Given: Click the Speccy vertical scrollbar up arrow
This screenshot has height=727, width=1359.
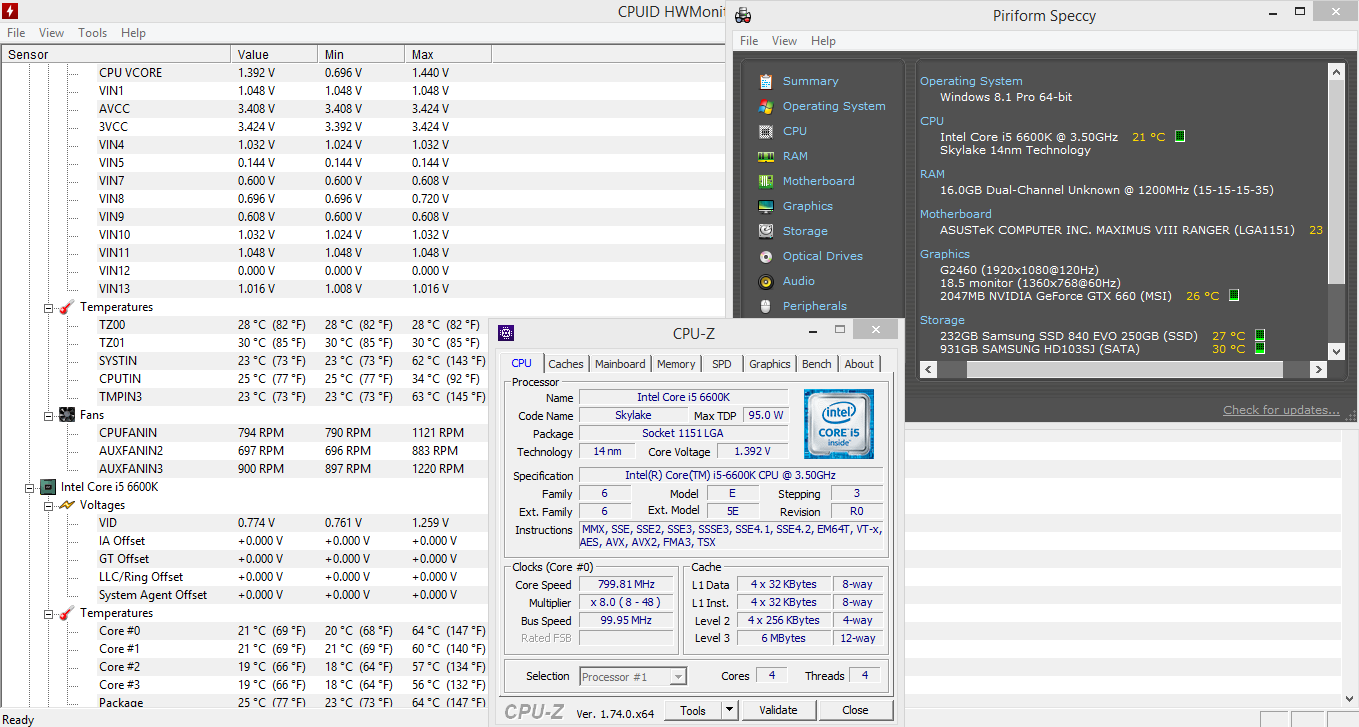Looking at the screenshot, I should (1337, 70).
